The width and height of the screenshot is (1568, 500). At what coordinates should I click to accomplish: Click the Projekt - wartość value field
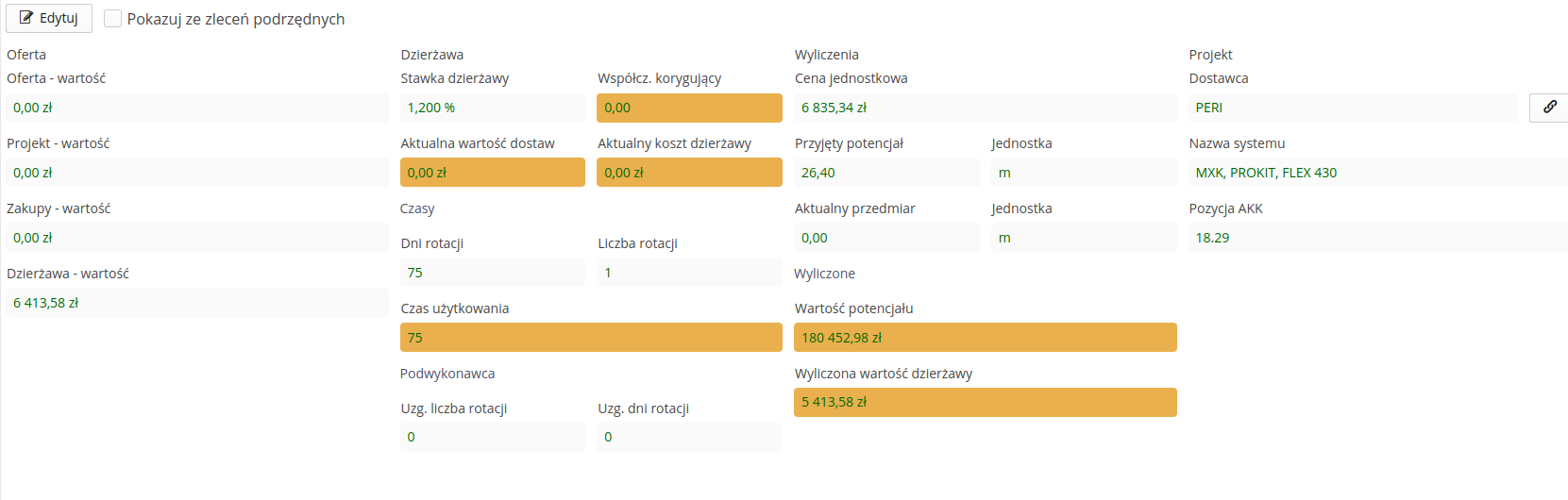click(196, 173)
